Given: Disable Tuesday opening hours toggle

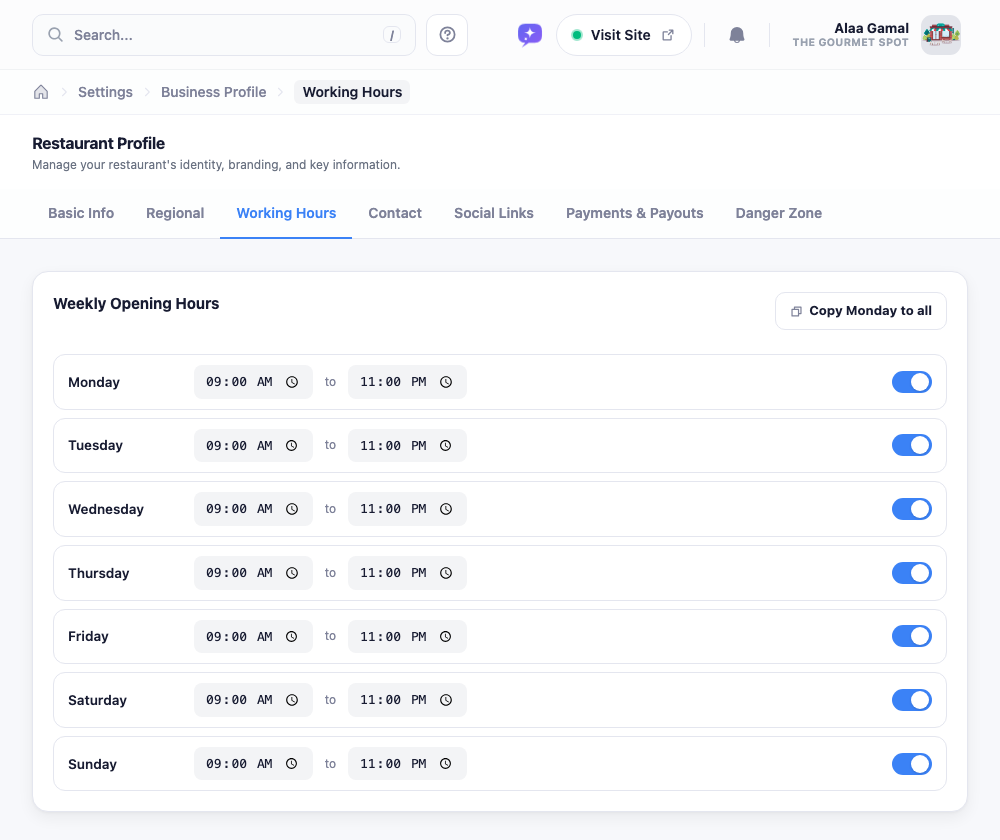Looking at the screenshot, I should tap(911, 445).
